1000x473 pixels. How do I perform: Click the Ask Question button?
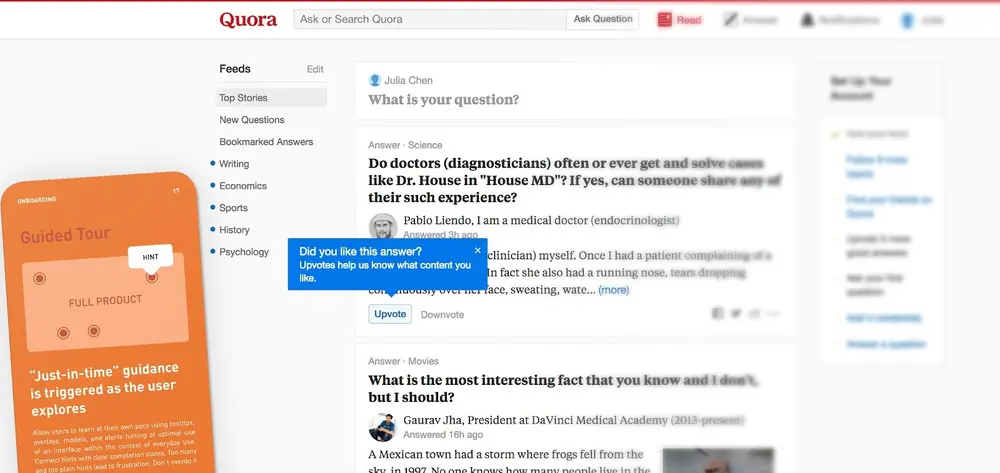point(603,19)
